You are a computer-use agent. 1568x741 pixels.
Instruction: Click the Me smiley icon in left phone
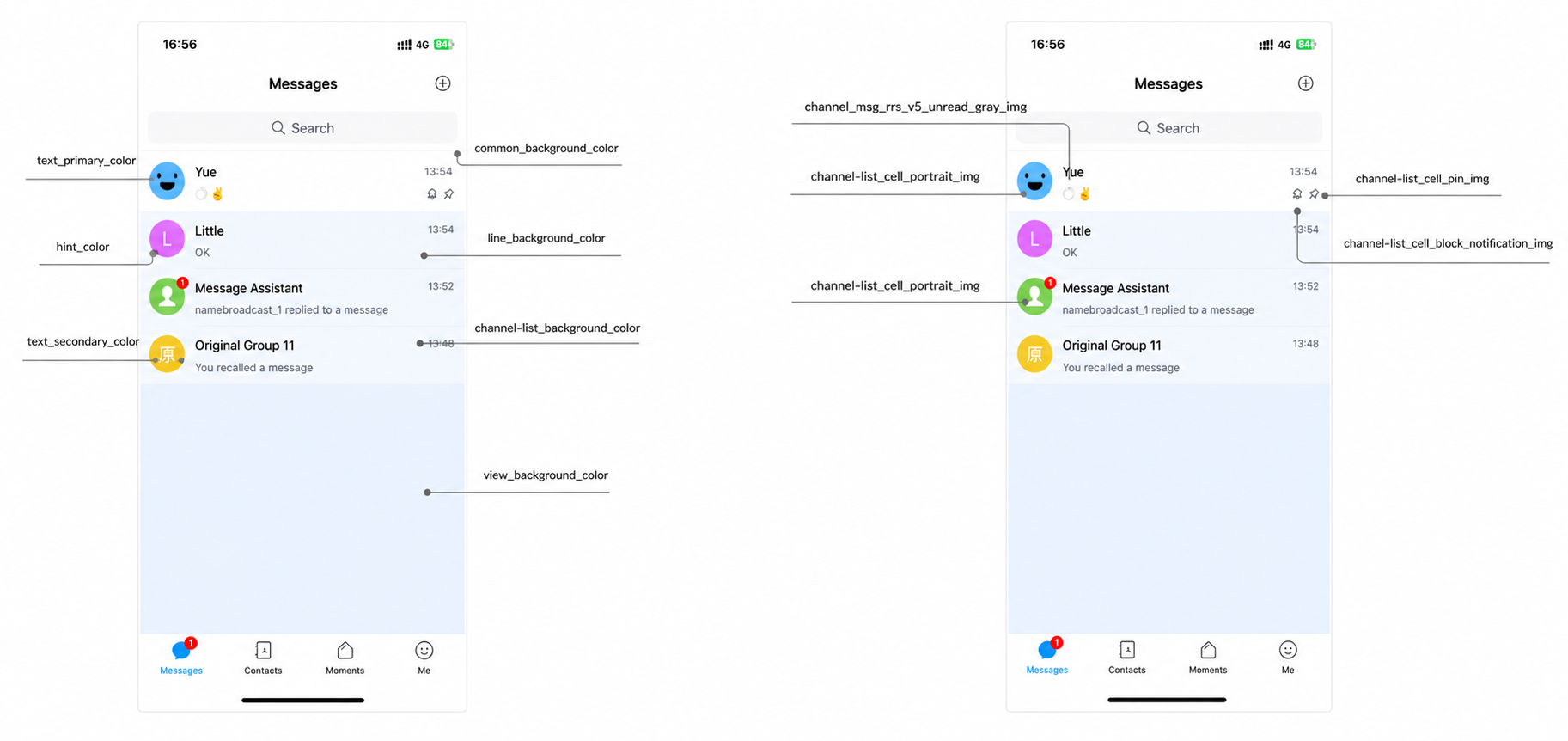point(424,651)
